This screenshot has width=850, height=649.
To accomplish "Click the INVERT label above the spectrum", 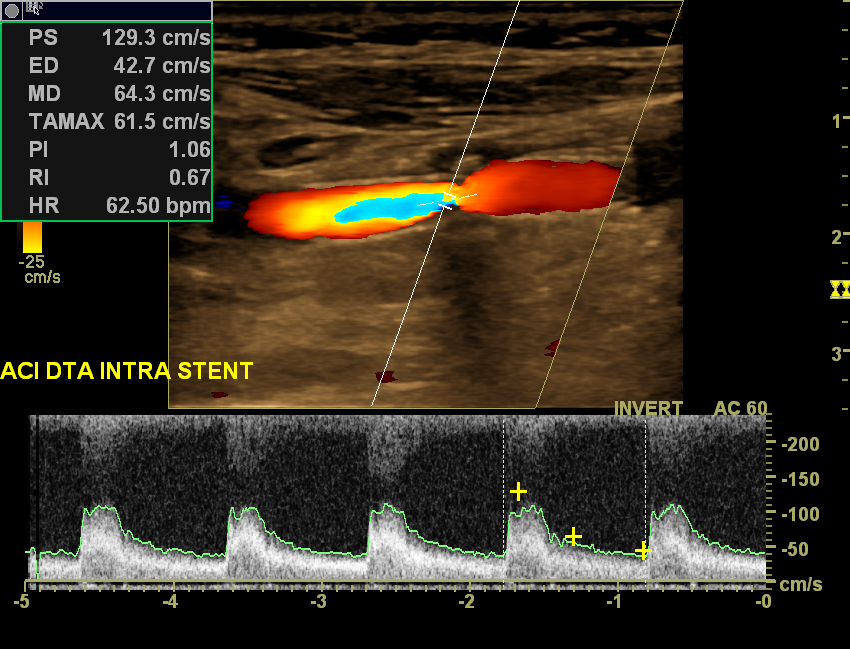I will (648, 408).
